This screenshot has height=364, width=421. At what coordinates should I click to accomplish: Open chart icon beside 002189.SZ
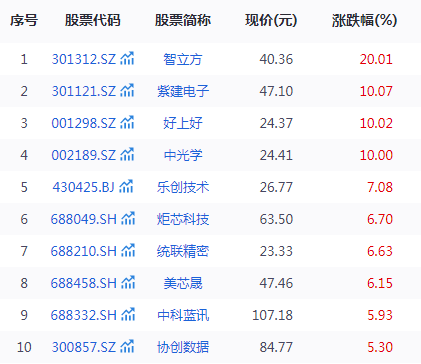pyautogui.click(x=127, y=155)
